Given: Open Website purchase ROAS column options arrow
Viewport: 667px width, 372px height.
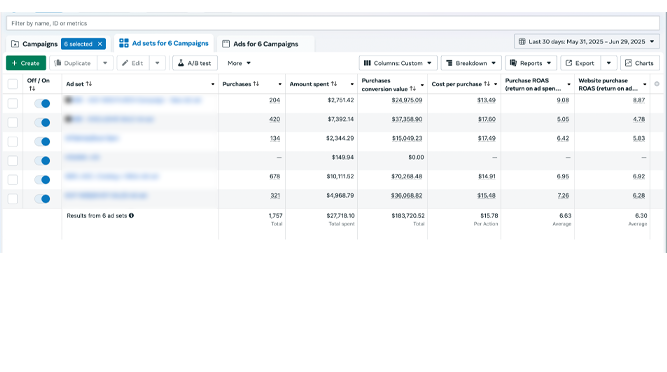Looking at the screenshot, I should tap(645, 84).
